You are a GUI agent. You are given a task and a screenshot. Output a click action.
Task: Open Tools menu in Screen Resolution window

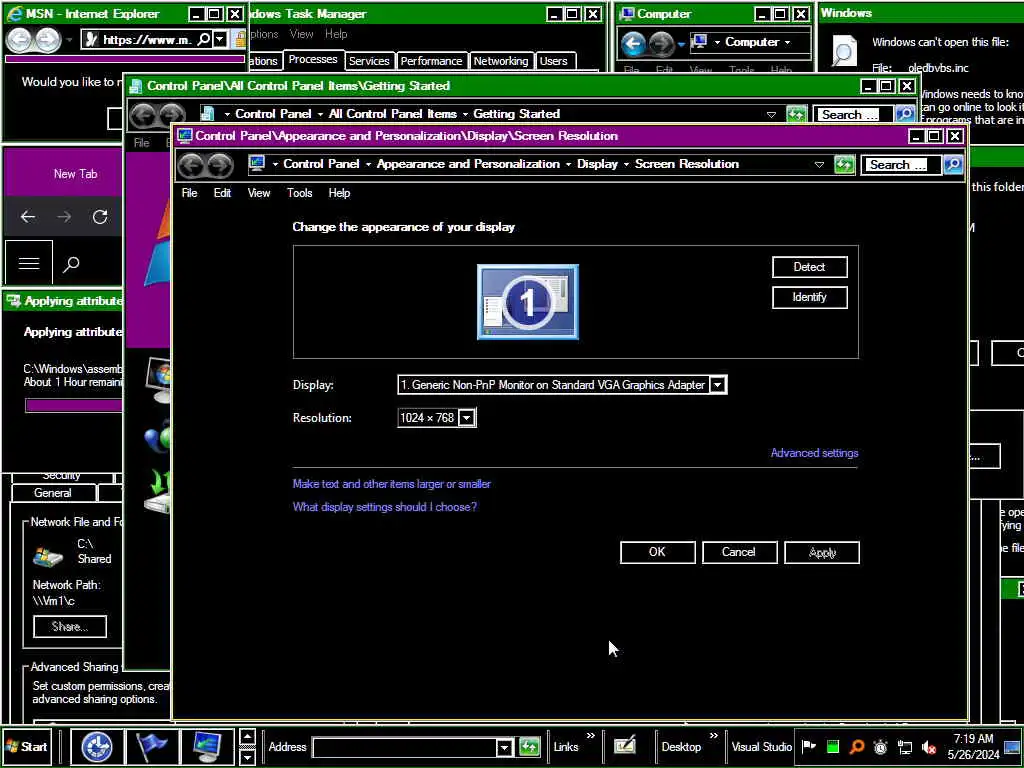click(x=299, y=193)
